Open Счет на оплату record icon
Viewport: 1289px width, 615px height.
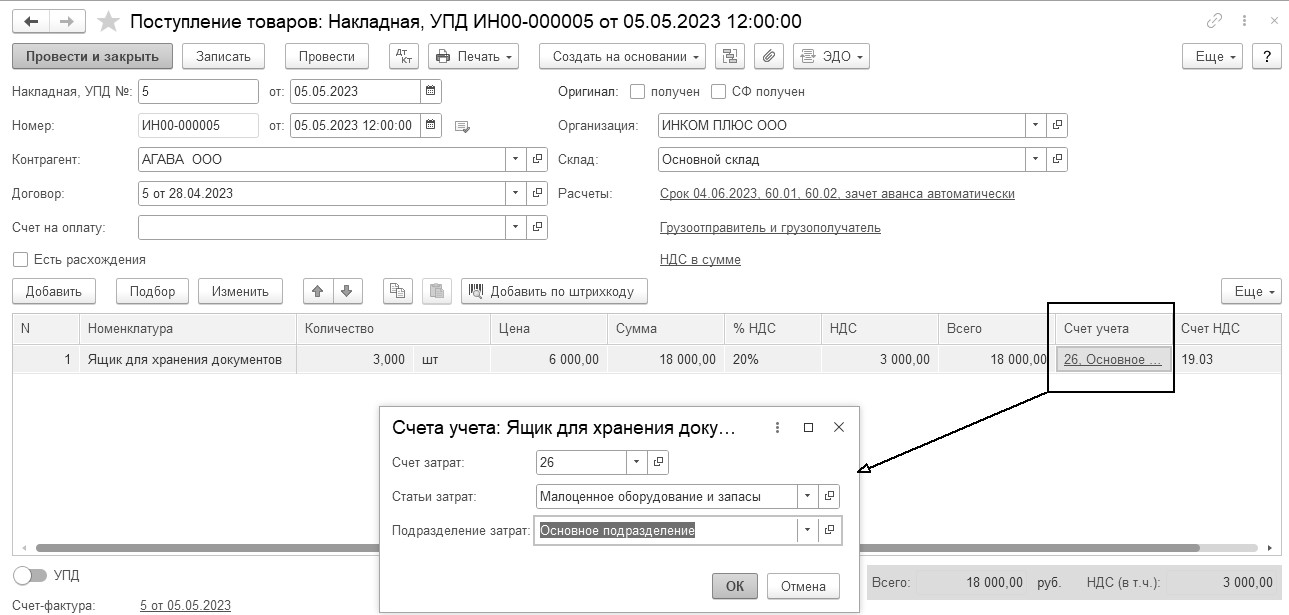(538, 227)
